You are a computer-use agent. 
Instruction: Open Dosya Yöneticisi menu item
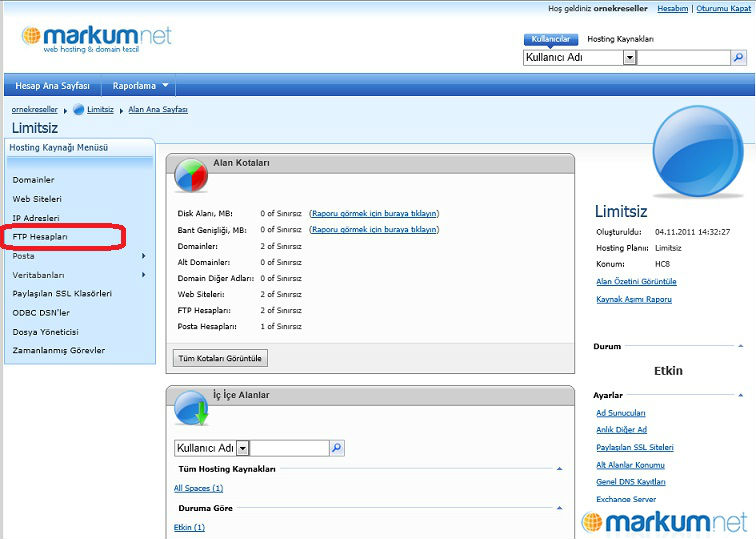coord(45,332)
